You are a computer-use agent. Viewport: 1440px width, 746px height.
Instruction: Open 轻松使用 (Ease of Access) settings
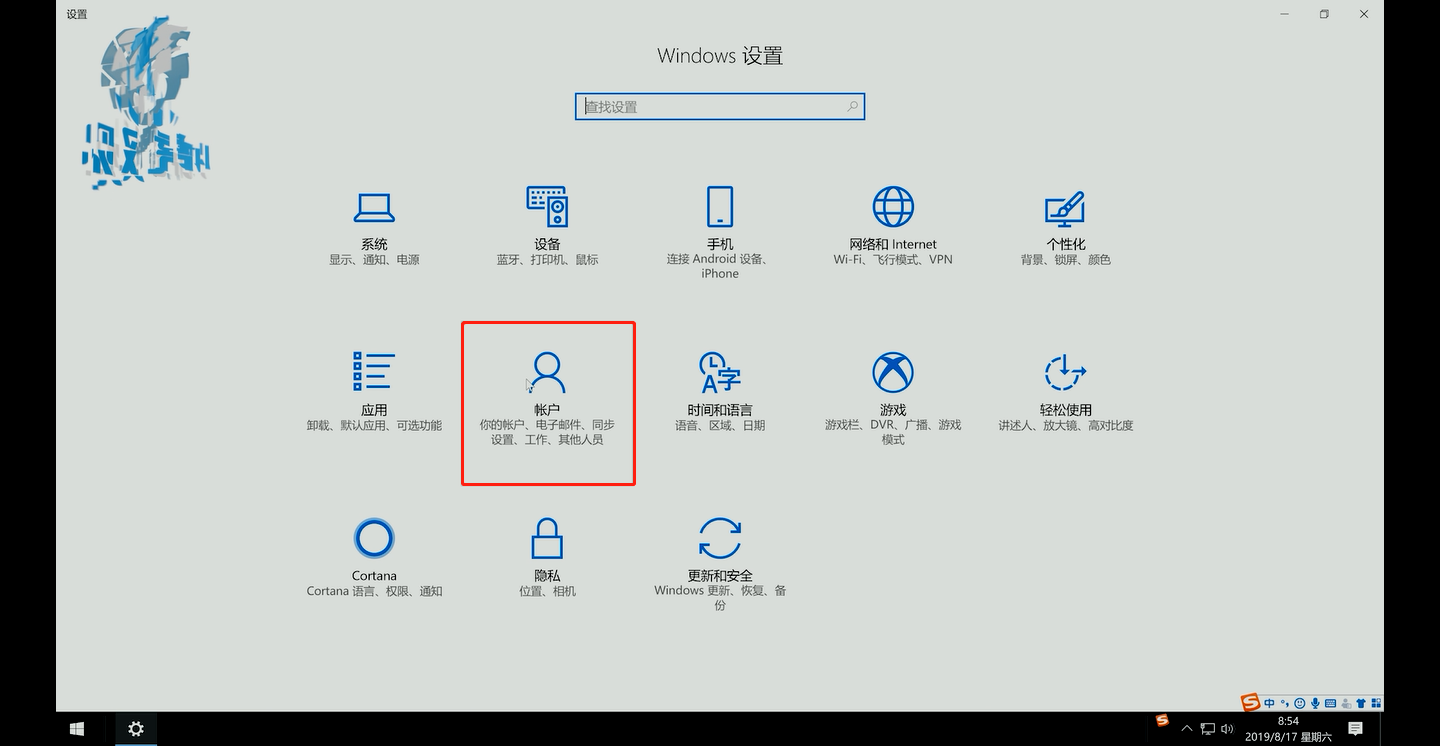pyautogui.click(x=1066, y=392)
